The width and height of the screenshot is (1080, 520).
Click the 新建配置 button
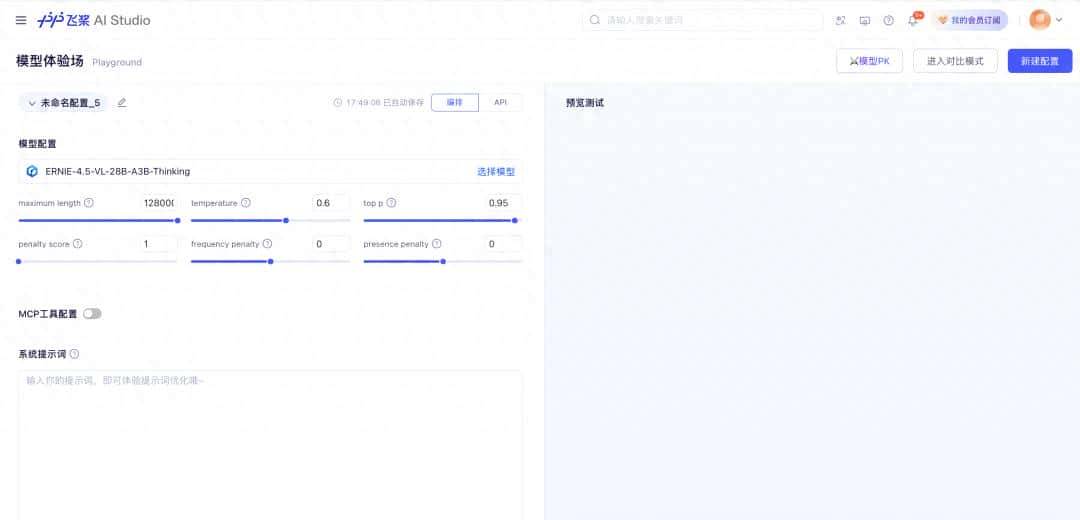point(1039,61)
